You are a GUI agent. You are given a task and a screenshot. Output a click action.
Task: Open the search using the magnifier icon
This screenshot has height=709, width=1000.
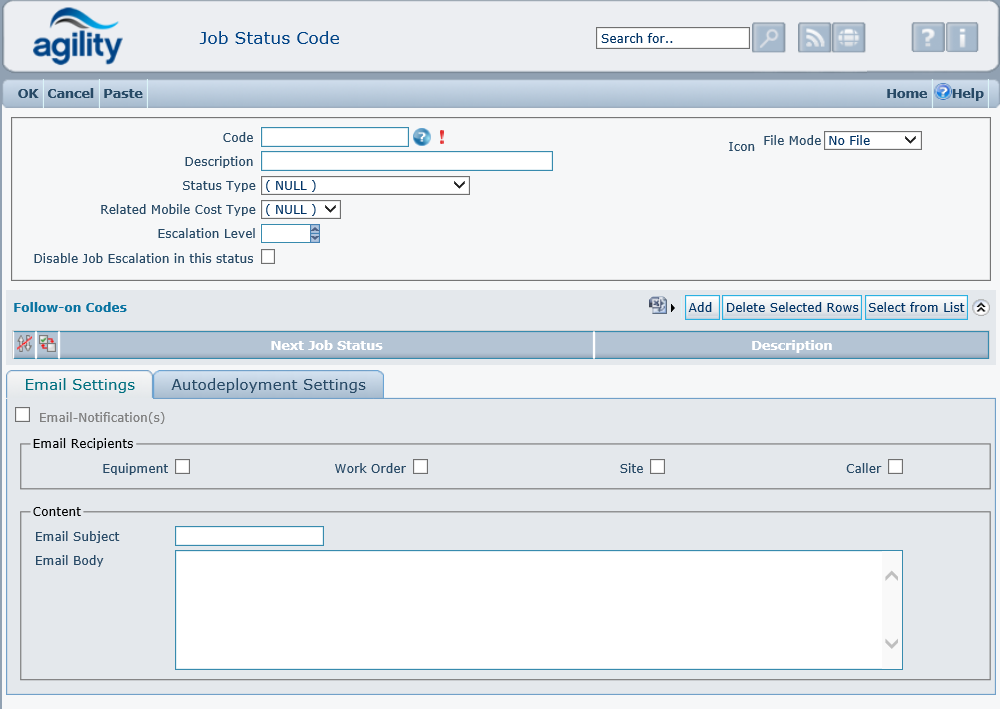(x=768, y=37)
